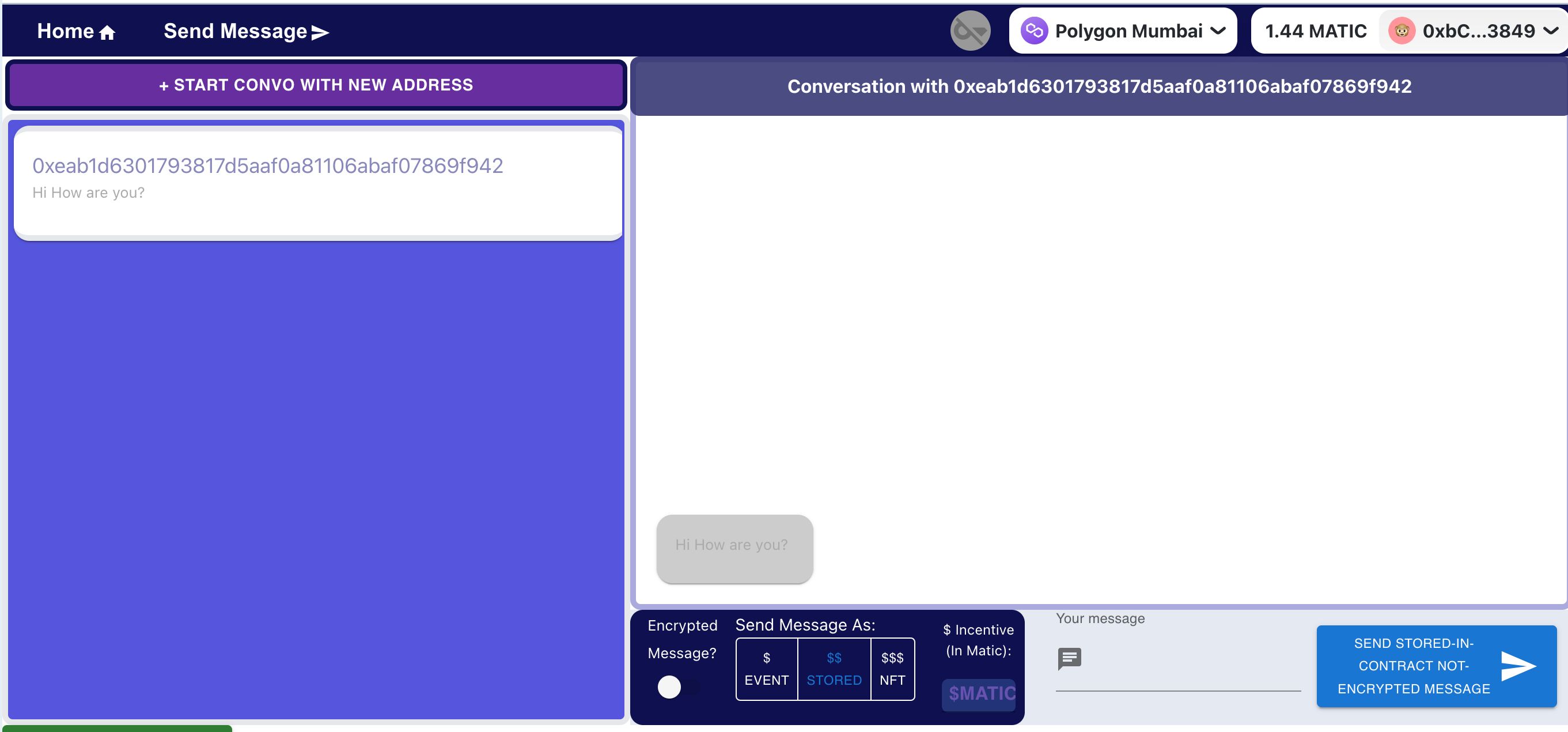
Task: Select the $$$ NFT message type option
Action: [x=891, y=670]
